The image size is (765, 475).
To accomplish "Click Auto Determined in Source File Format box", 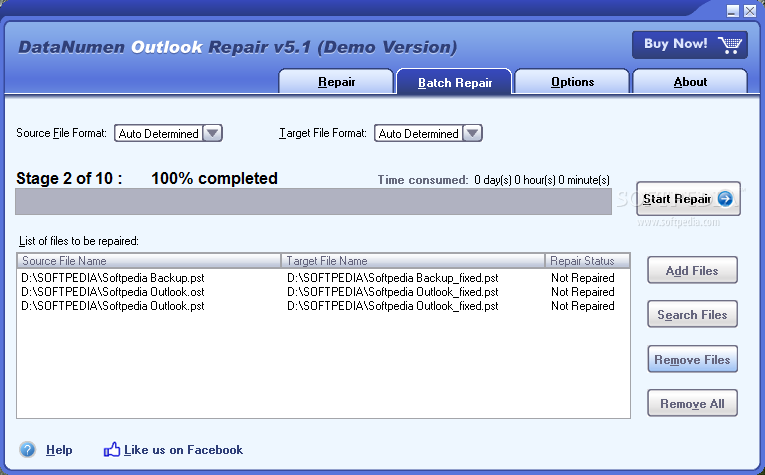I will click(159, 134).
